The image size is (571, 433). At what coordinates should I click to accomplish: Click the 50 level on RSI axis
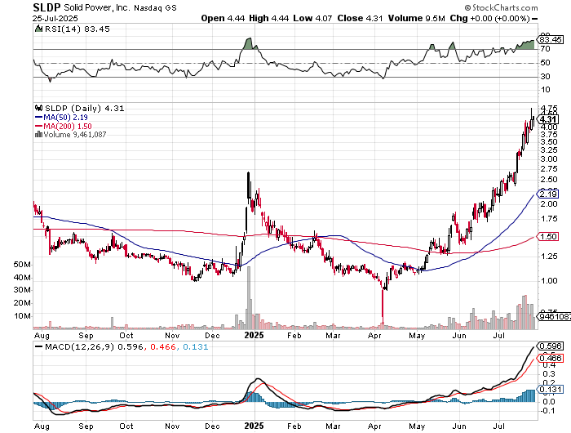[545, 63]
